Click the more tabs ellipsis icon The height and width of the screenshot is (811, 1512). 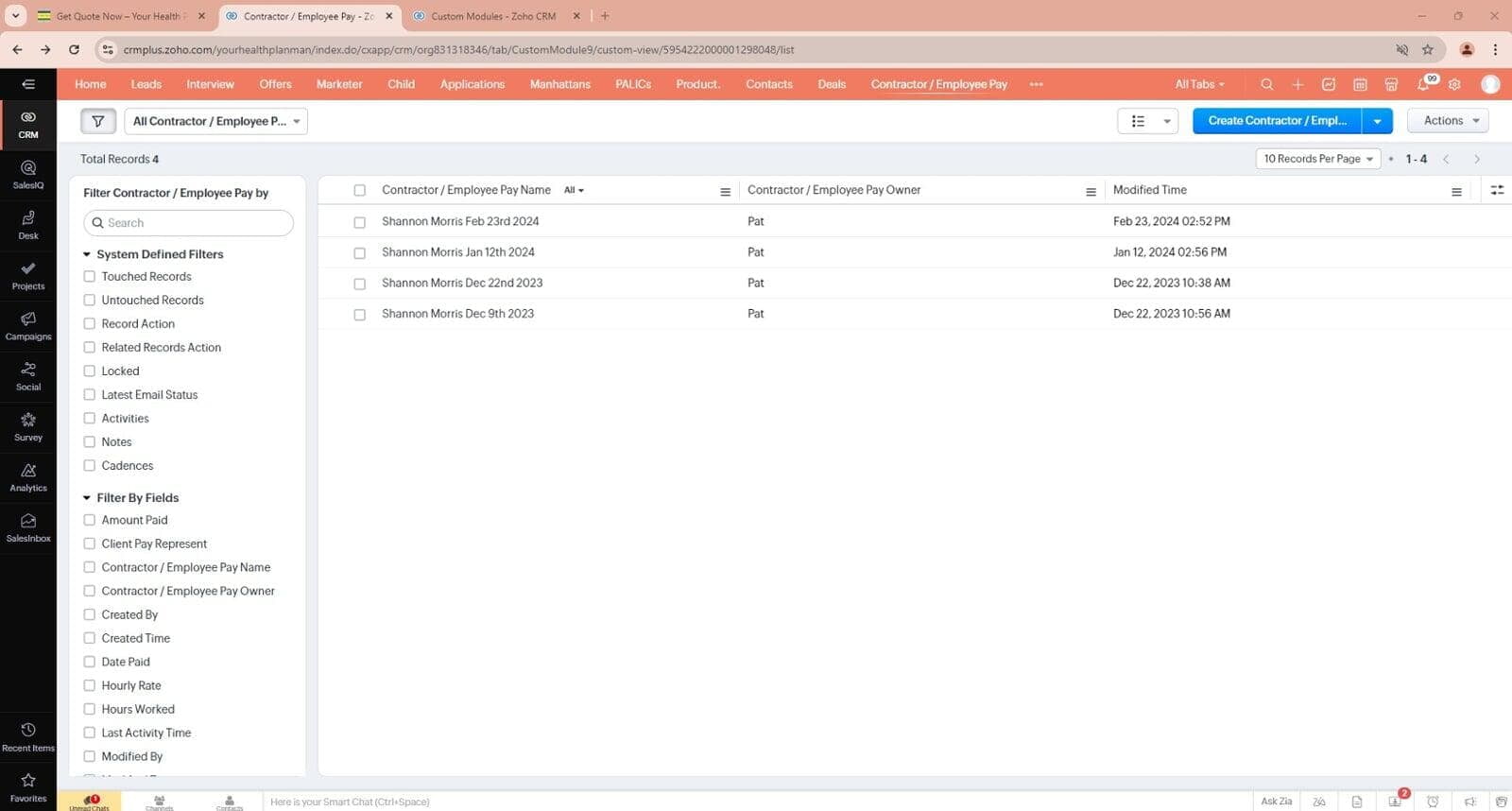click(1037, 84)
